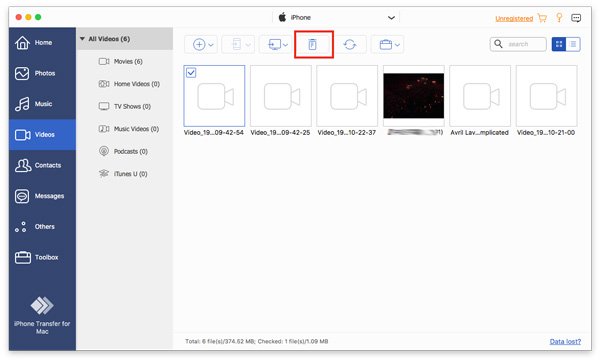Click the trash delete icon in toolbar

click(312, 44)
